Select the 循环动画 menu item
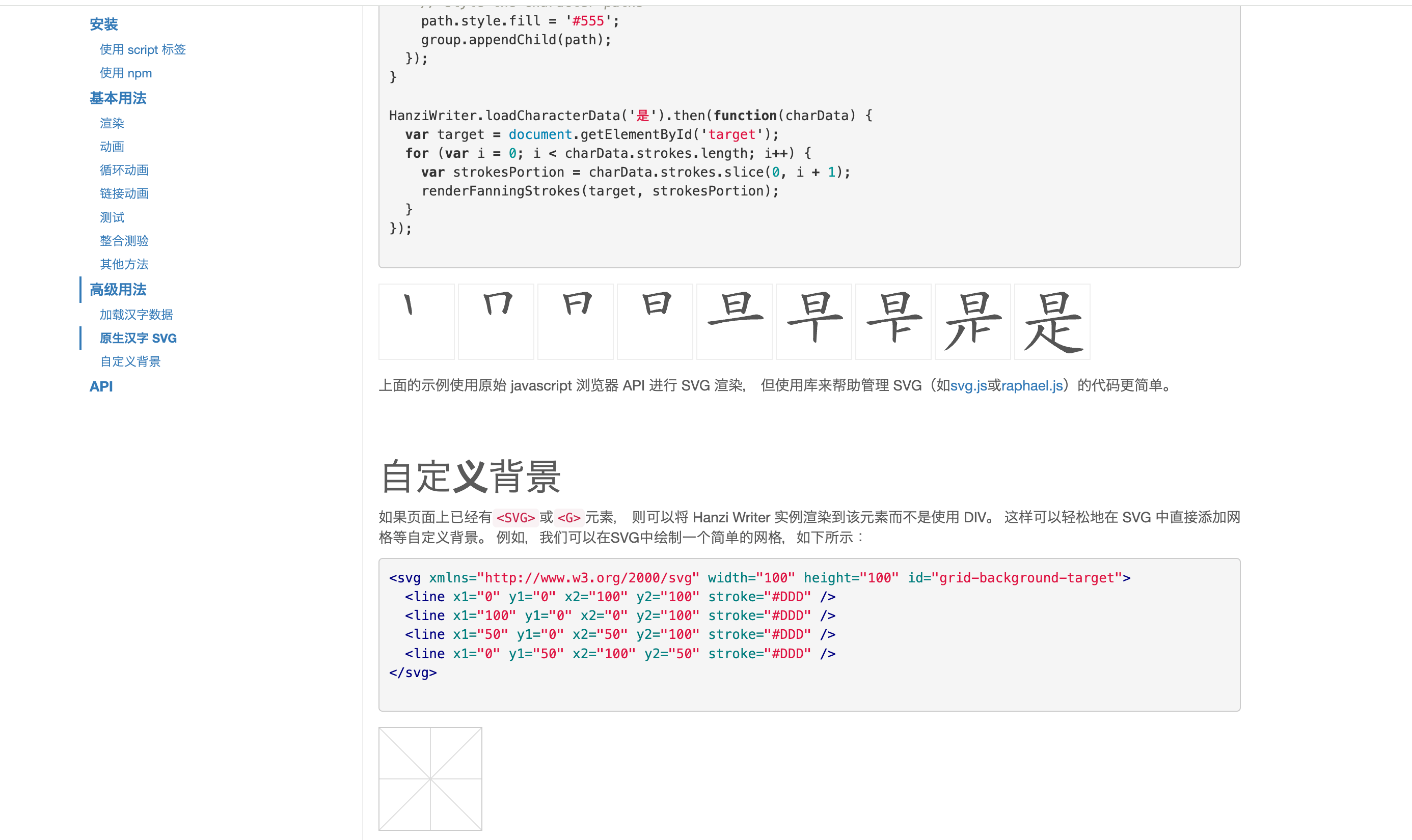Viewport: 1412px width, 840px height. click(x=124, y=169)
